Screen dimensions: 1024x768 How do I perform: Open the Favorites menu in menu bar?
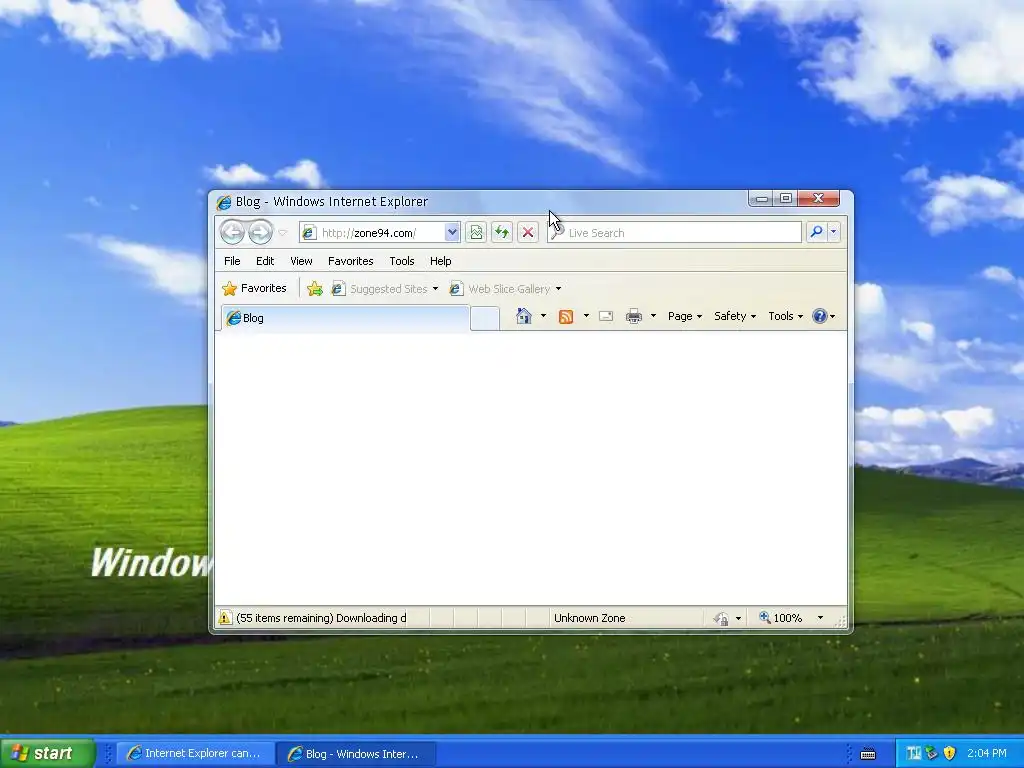[351, 261]
